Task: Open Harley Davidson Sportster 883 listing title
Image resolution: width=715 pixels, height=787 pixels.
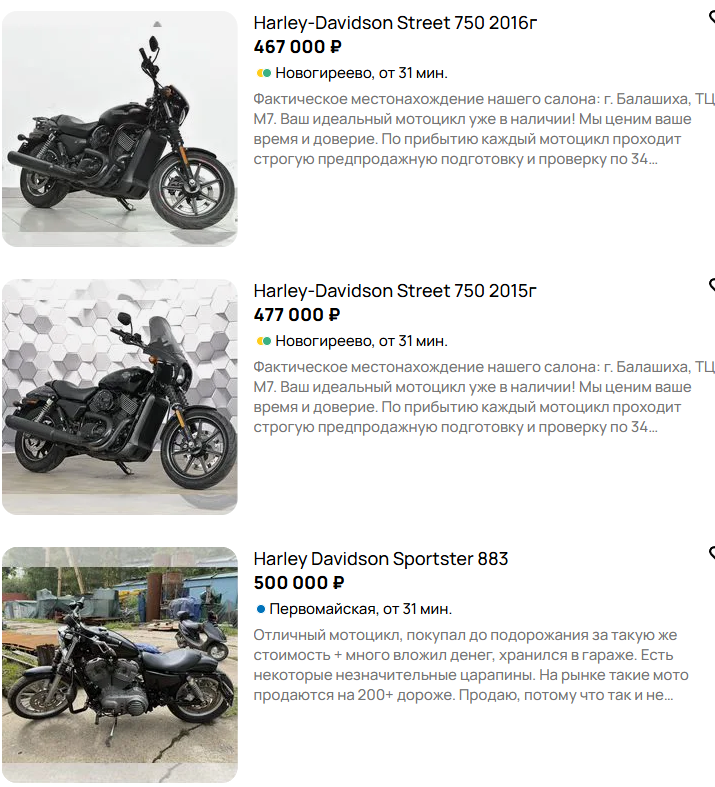Action: click(381, 559)
